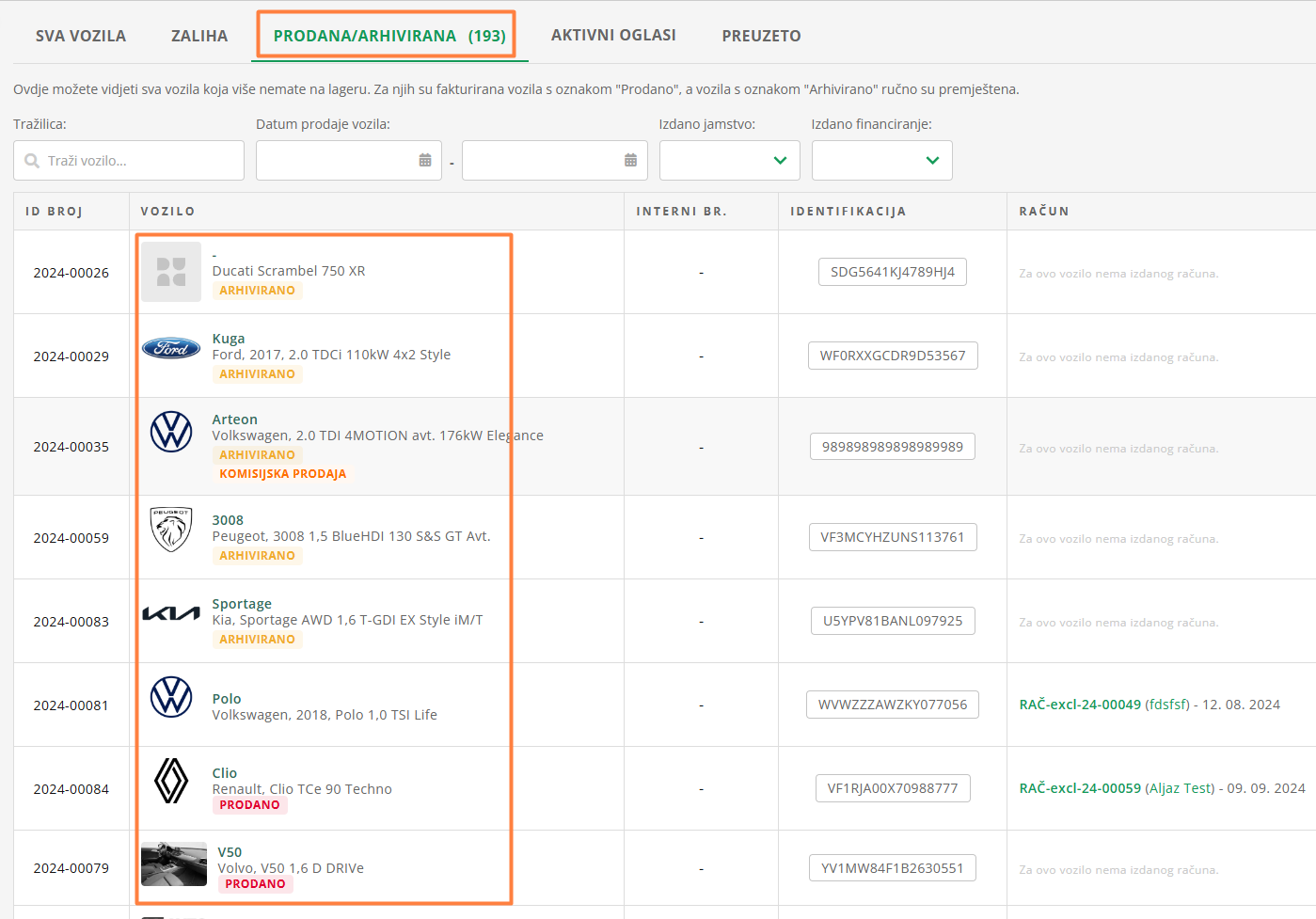
Task: Click the Ford logo for Kuga
Action: 171,348
